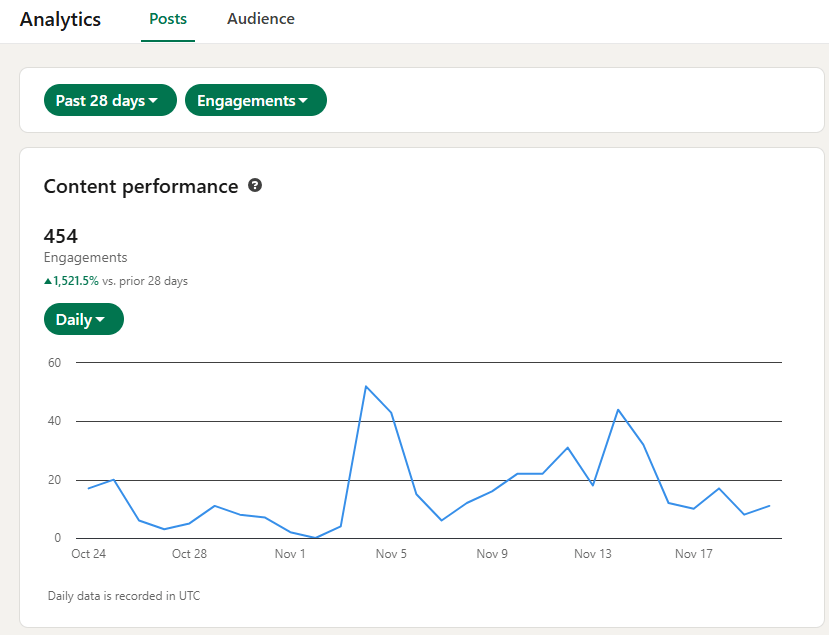
Task: Click the Nov 5 x-axis label
Action: click(391, 554)
